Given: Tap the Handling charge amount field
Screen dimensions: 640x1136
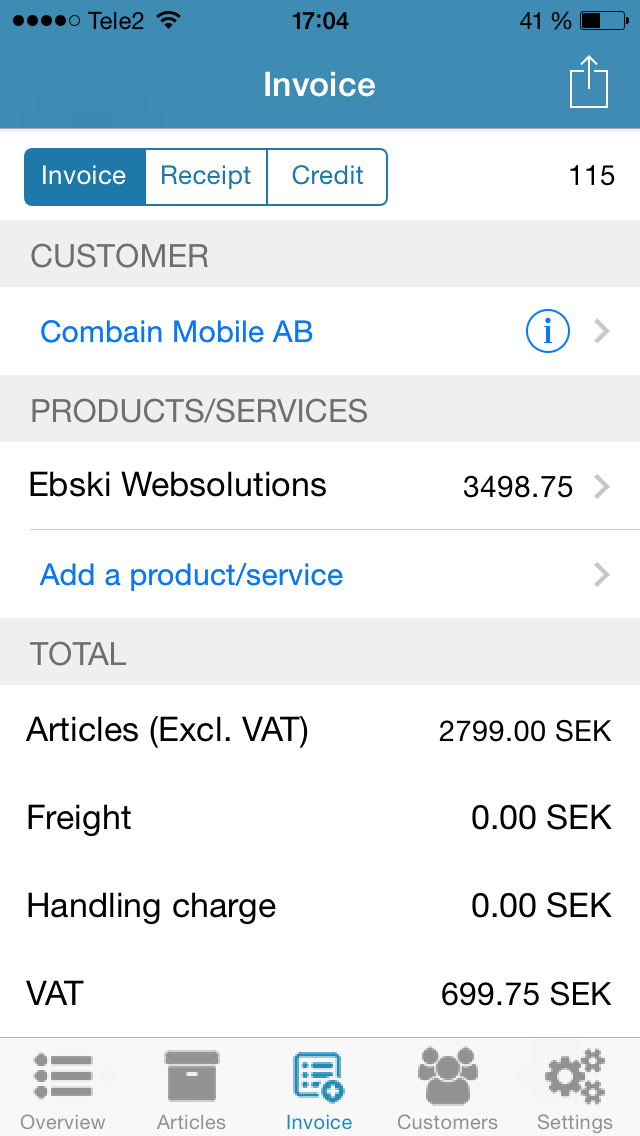Looking at the screenshot, I should tap(541, 906).
